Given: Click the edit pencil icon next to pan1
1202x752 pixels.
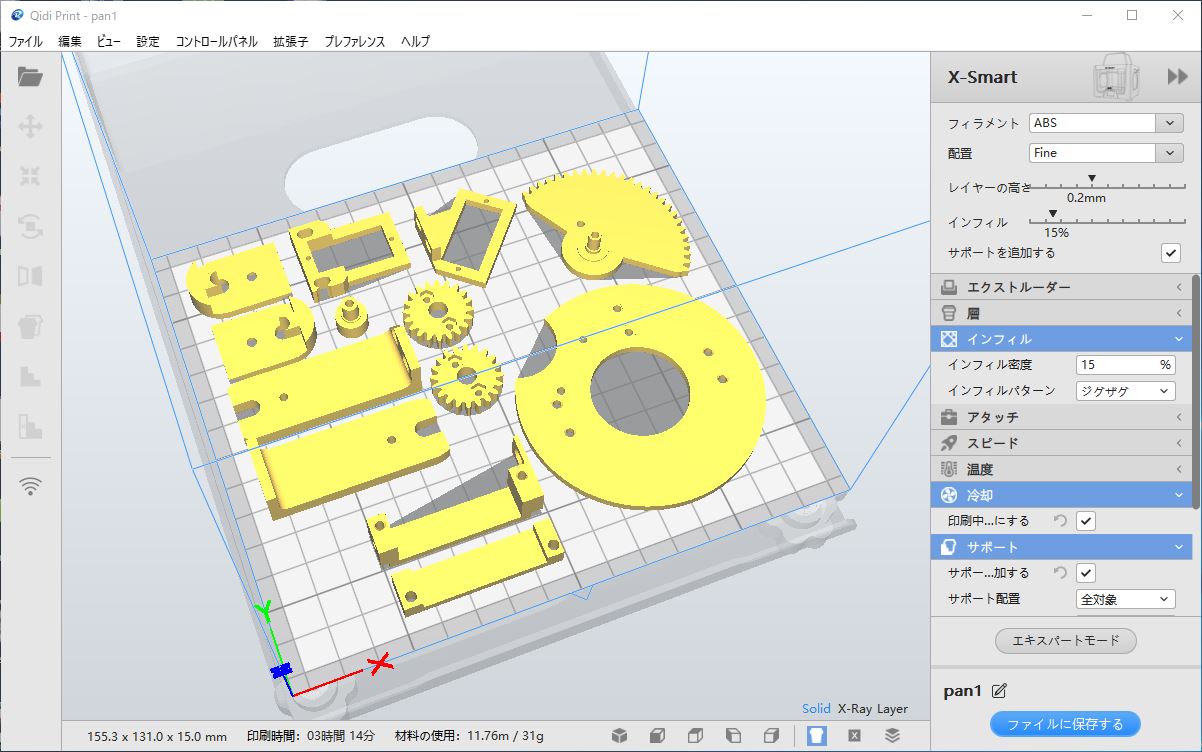Looking at the screenshot, I should coord(999,691).
